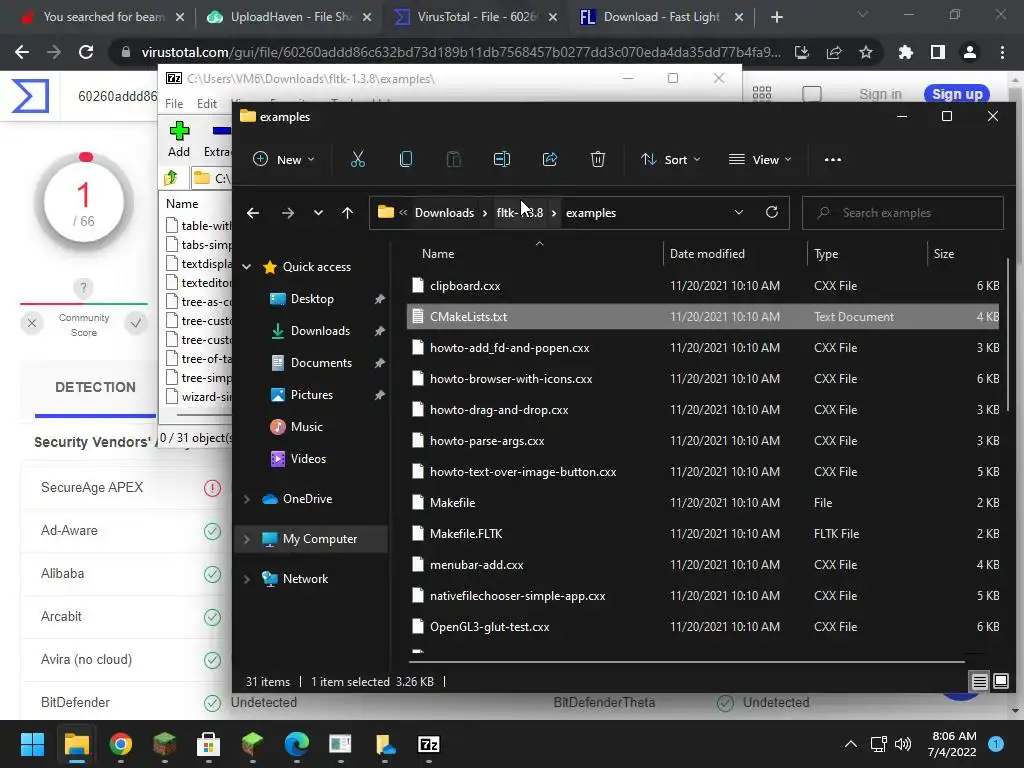Open the File menu in 7-Zip

point(174,104)
